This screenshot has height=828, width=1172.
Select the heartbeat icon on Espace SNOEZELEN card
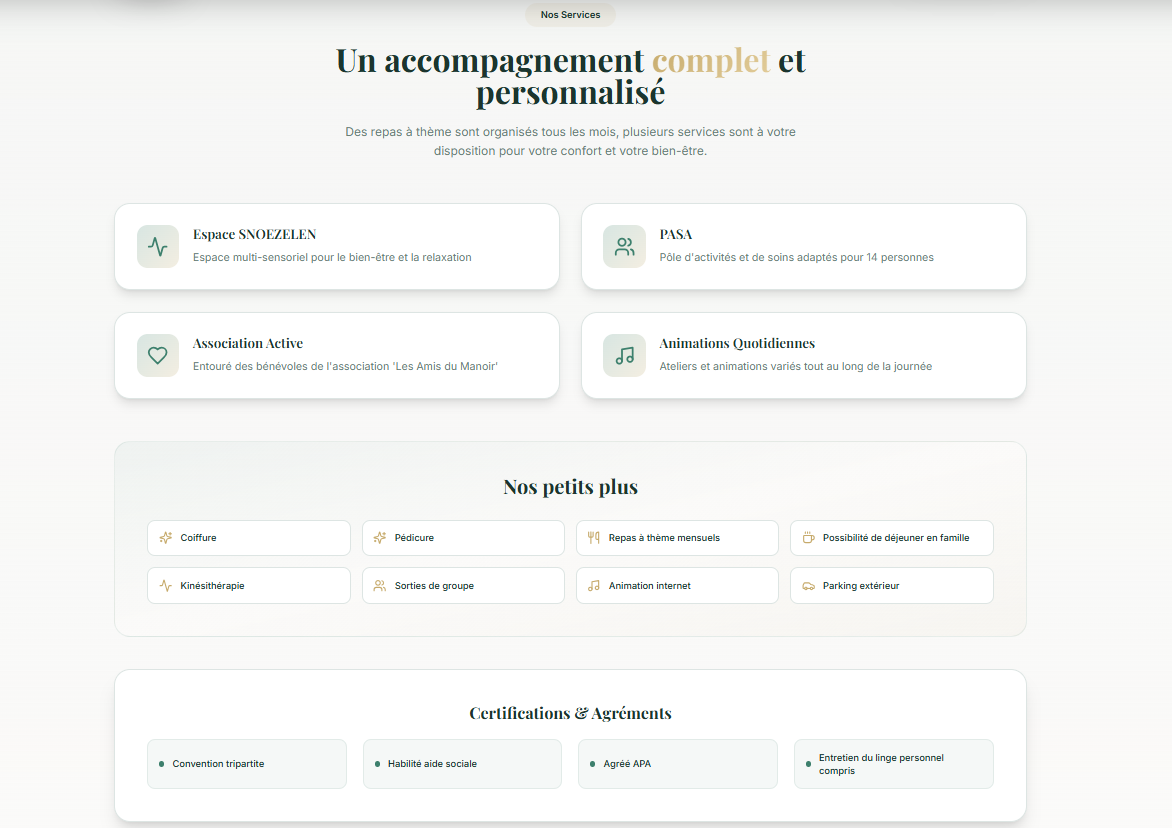click(157, 246)
